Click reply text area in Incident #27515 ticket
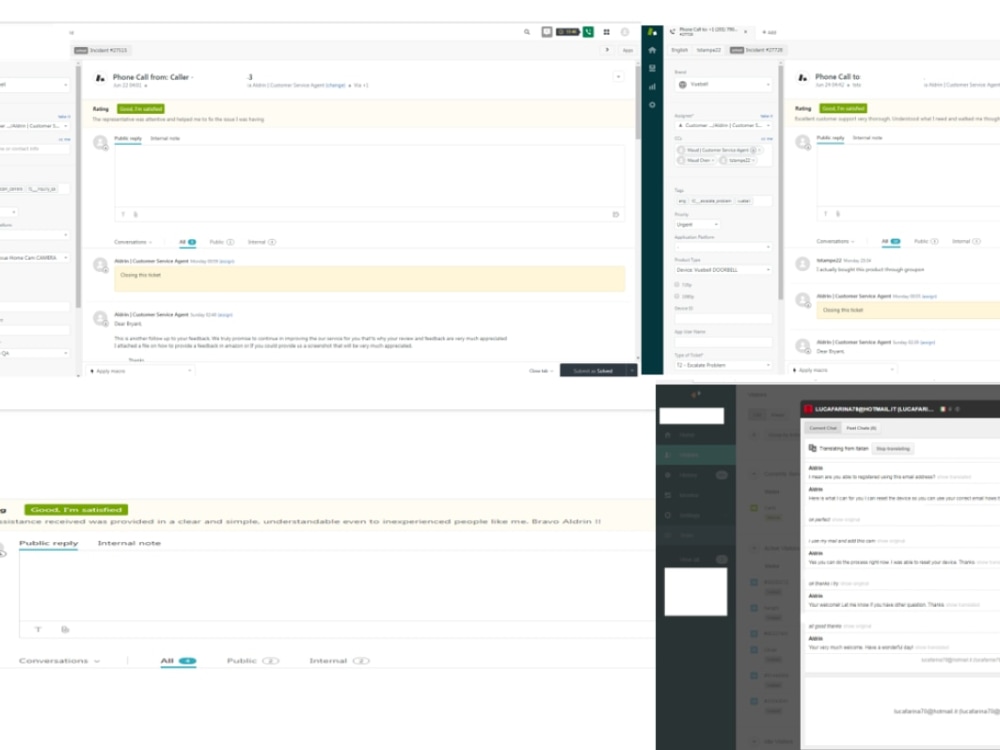This screenshot has height=750, width=1000. tap(370, 175)
